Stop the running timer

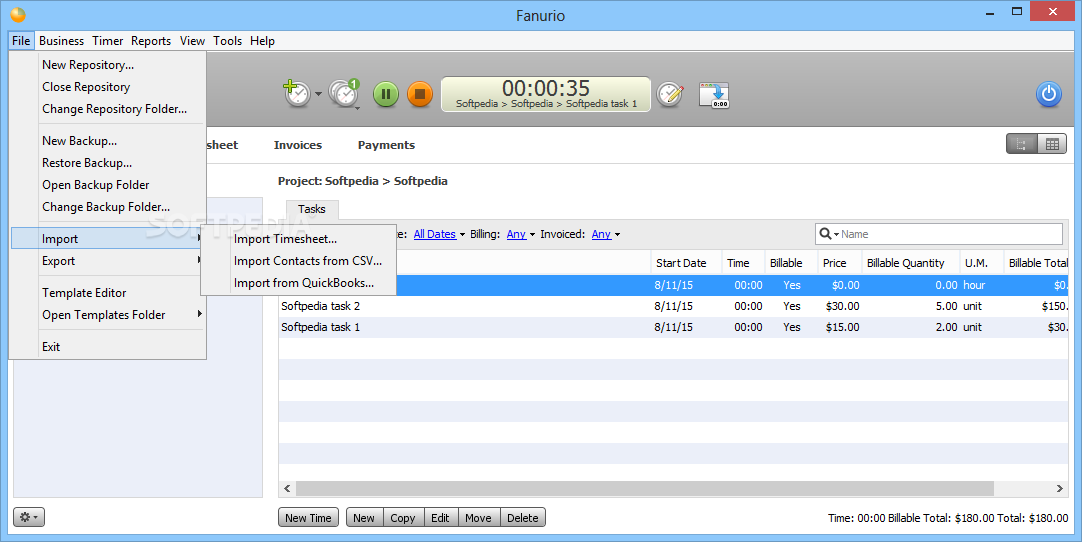point(420,94)
